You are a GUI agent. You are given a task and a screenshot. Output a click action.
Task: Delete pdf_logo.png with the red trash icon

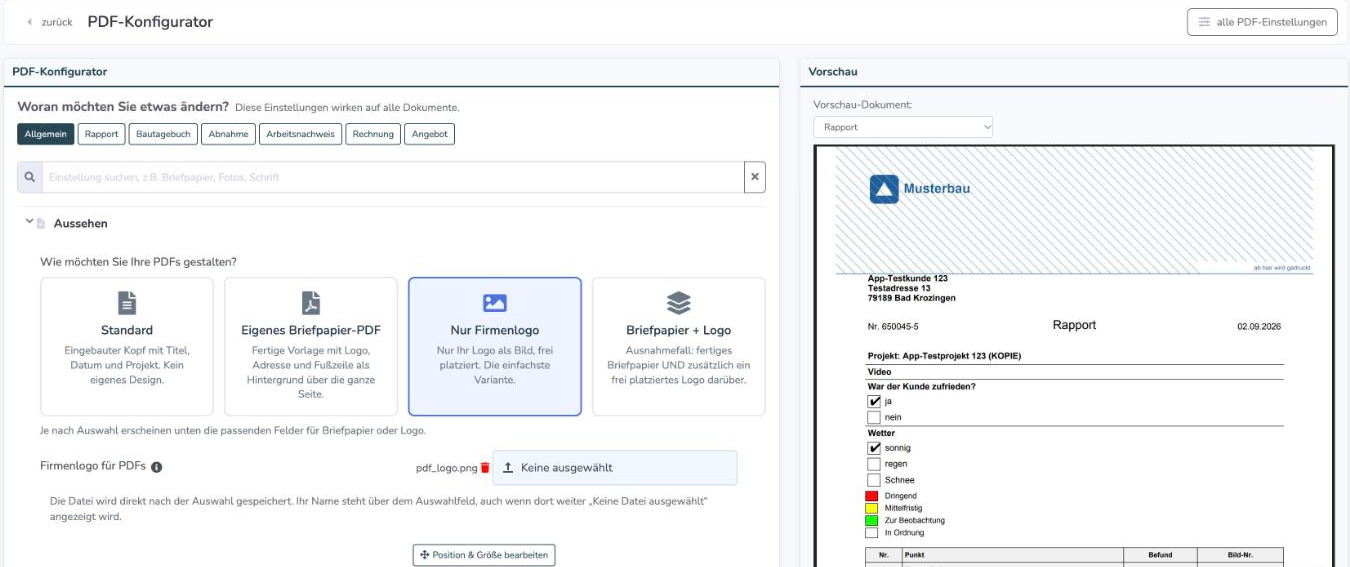tap(485, 467)
